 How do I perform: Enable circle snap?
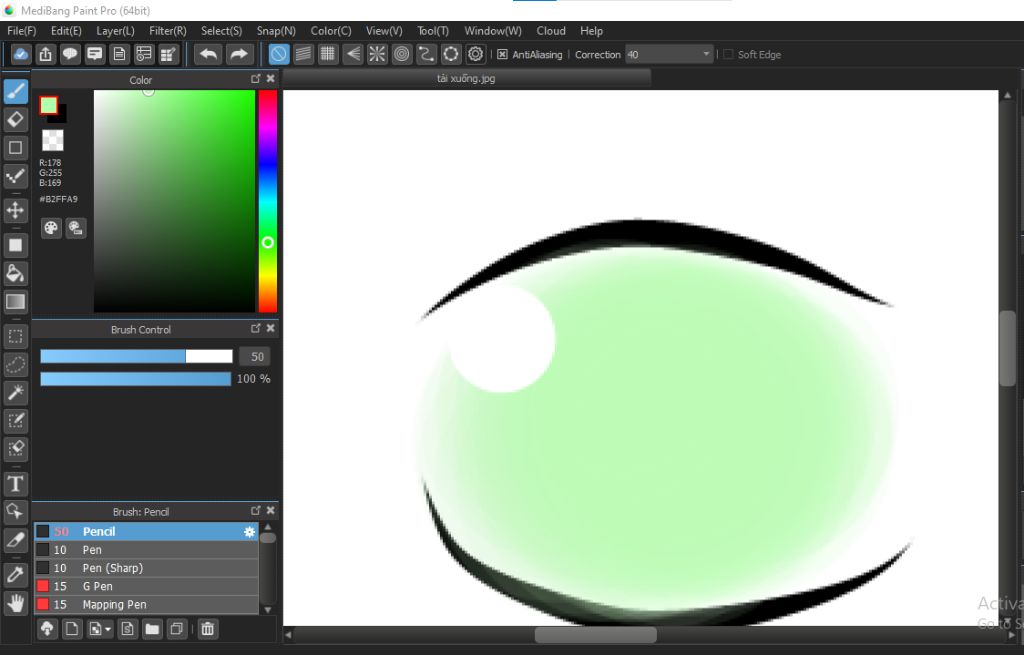(402, 54)
